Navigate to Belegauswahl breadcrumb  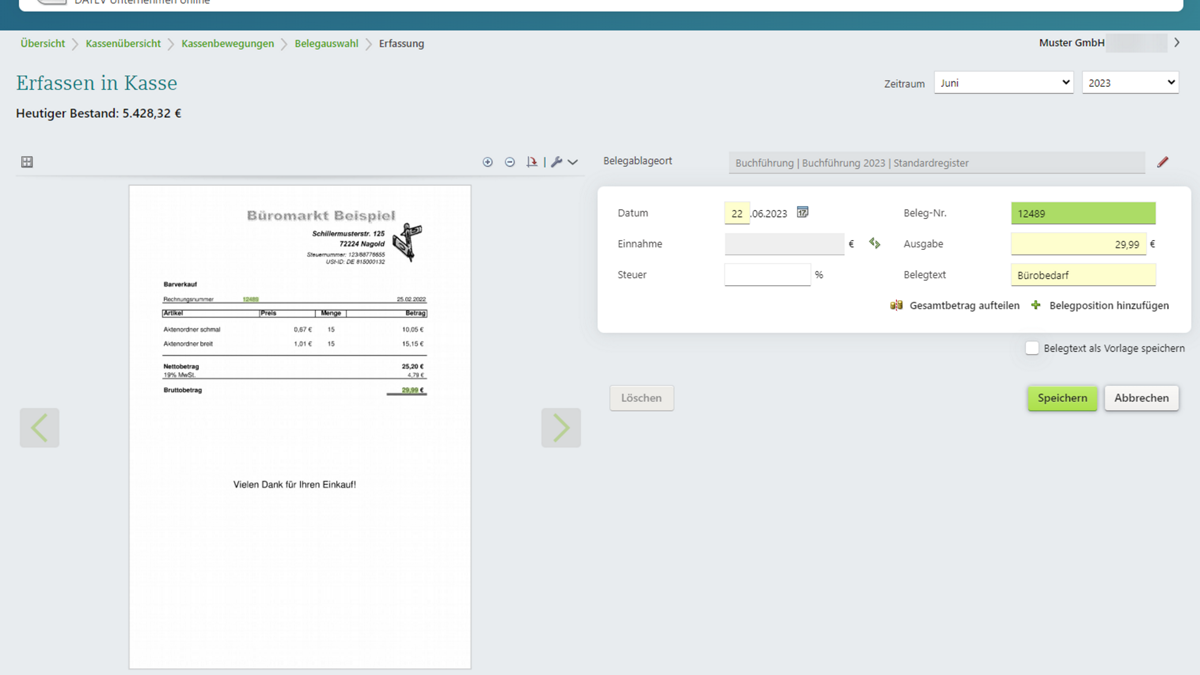pyautogui.click(x=326, y=44)
